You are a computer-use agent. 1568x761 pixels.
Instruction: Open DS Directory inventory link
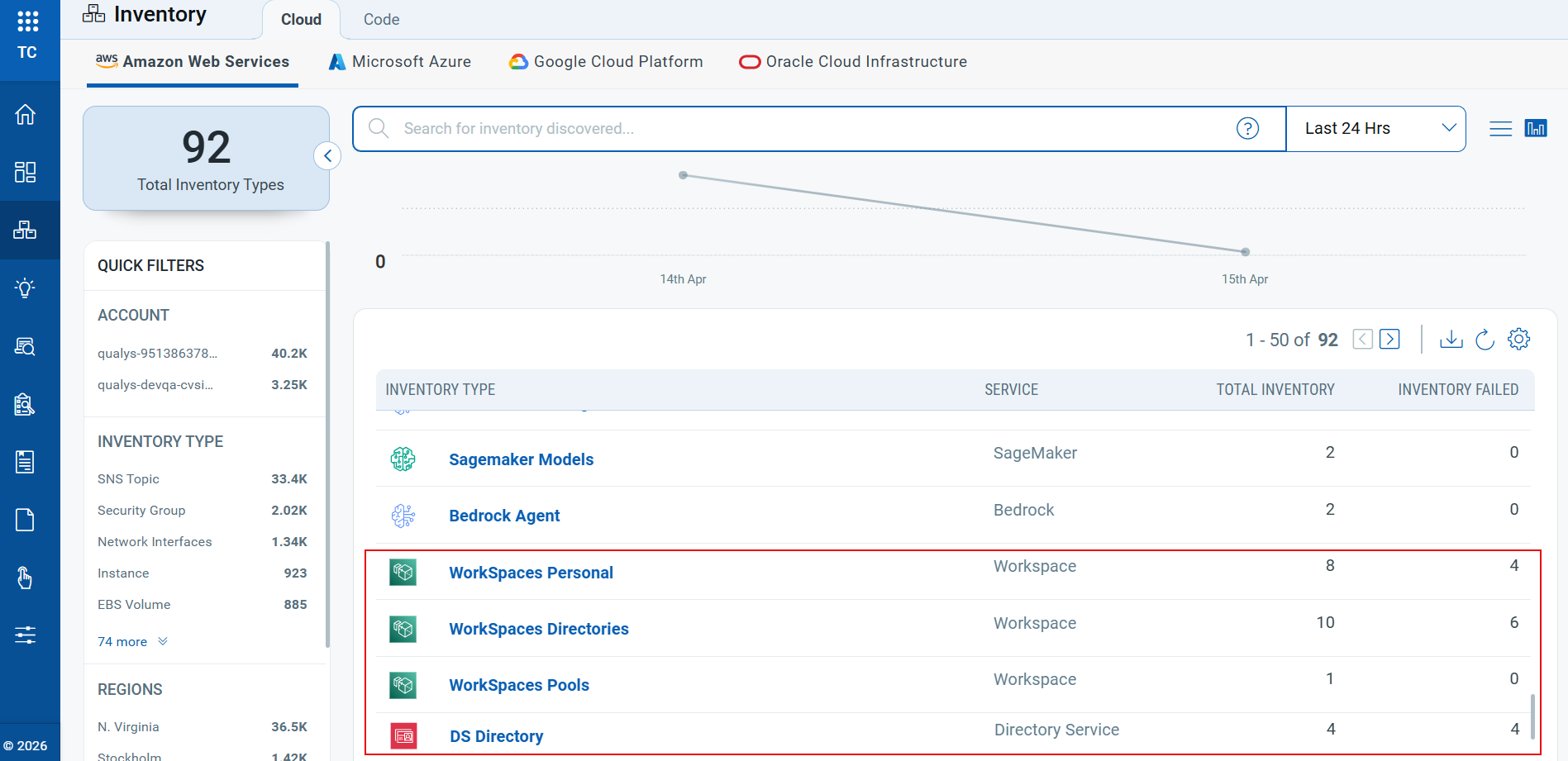496,736
